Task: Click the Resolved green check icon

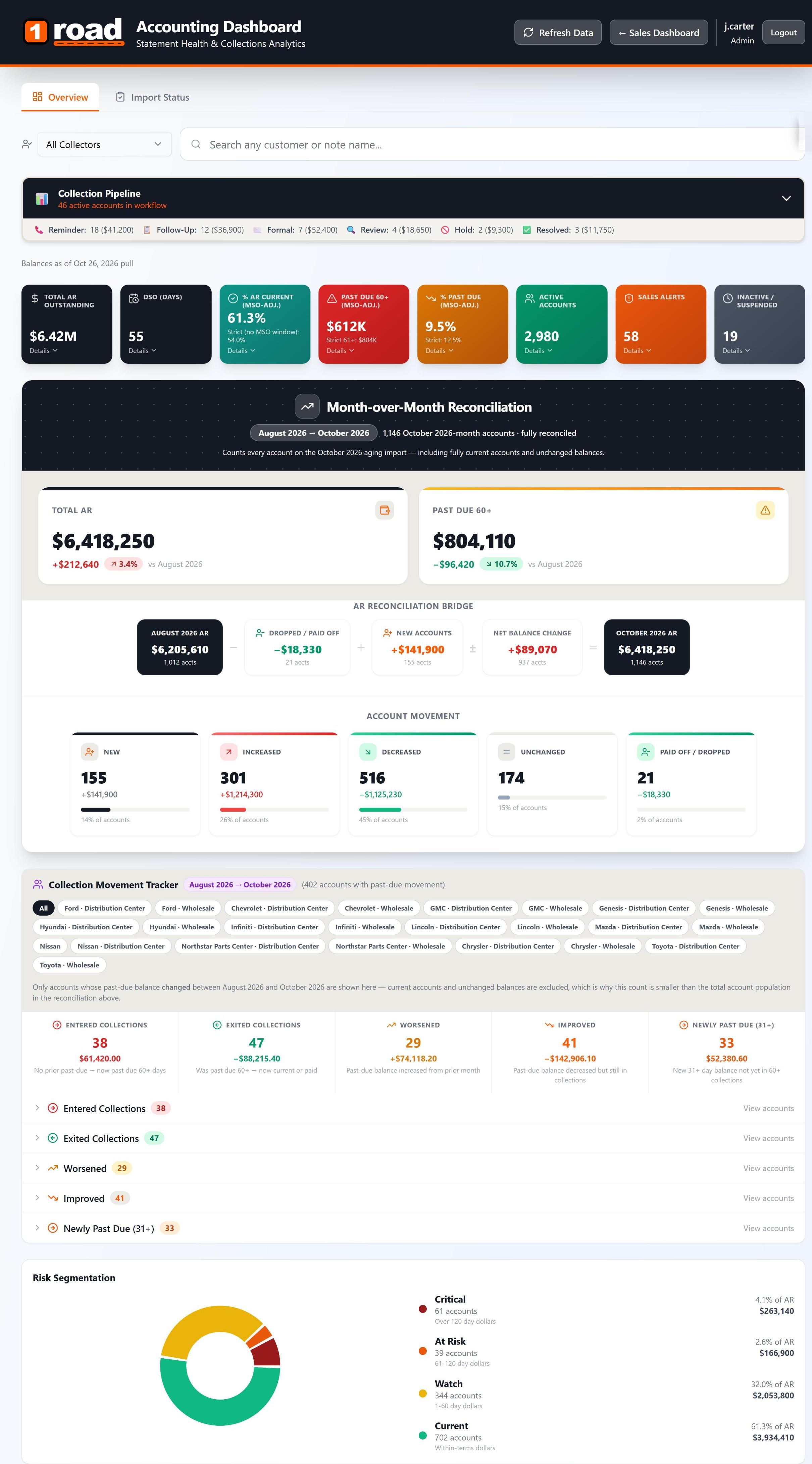Action: (x=527, y=230)
